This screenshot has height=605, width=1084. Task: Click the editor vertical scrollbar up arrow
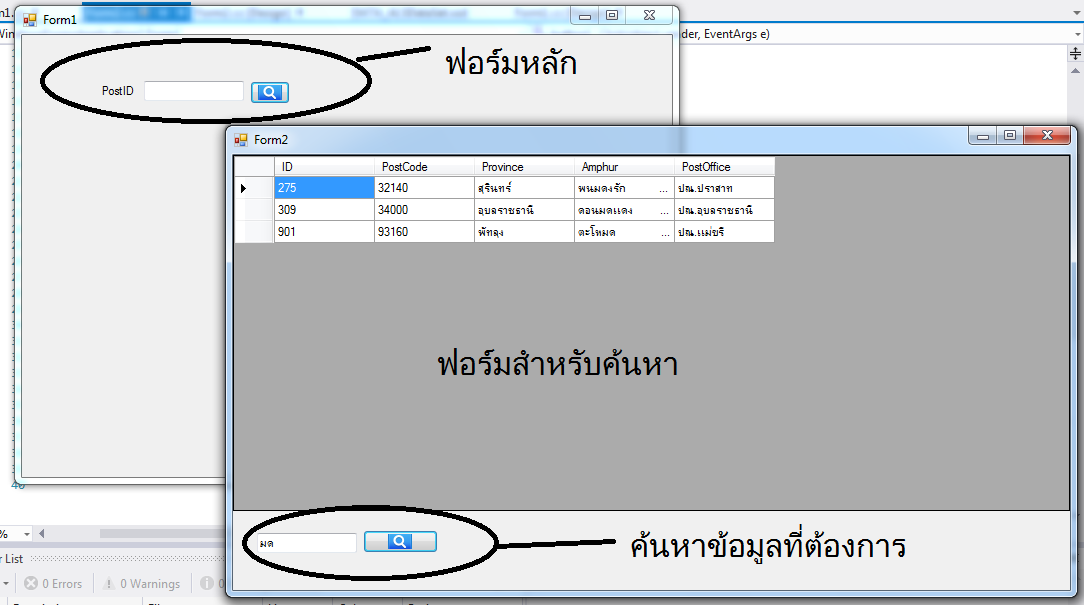(1075, 71)
